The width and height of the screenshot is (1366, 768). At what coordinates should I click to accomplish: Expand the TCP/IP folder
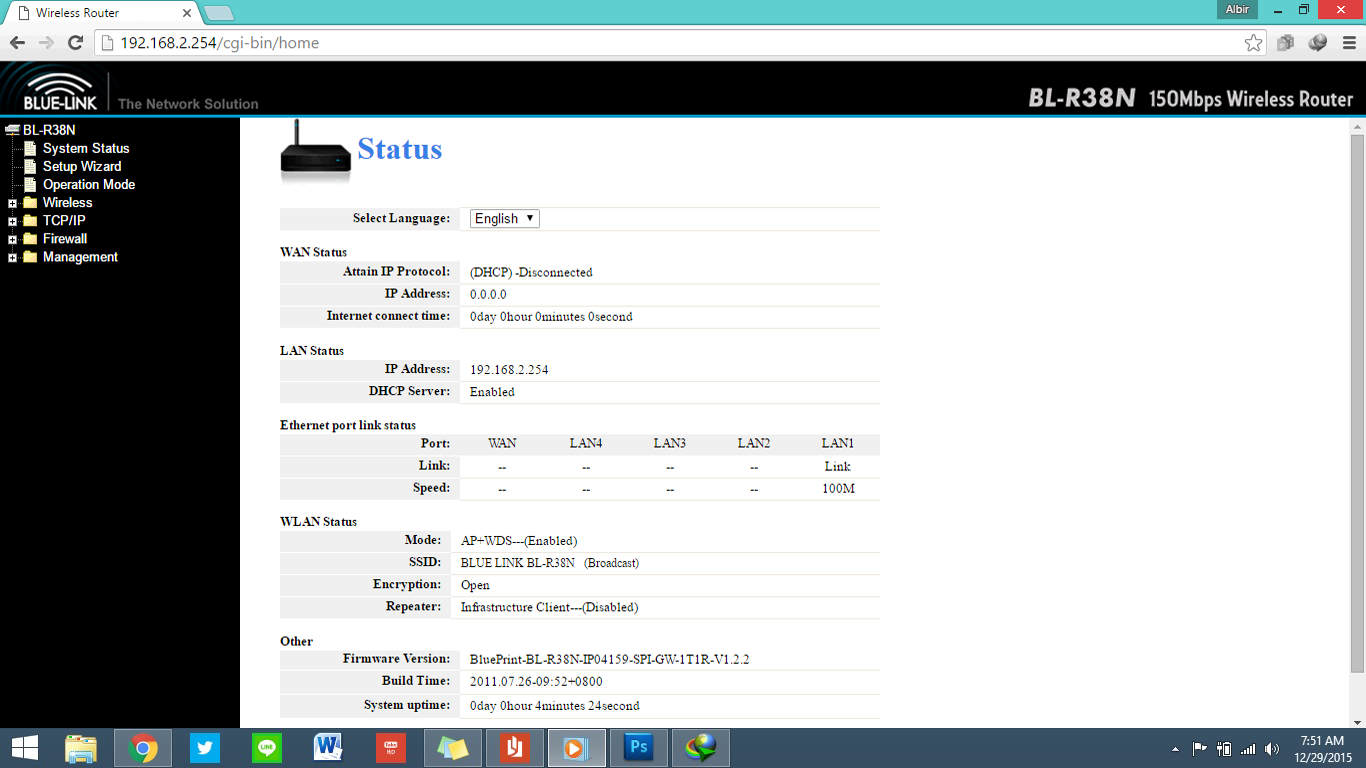(x=12, y=221)
